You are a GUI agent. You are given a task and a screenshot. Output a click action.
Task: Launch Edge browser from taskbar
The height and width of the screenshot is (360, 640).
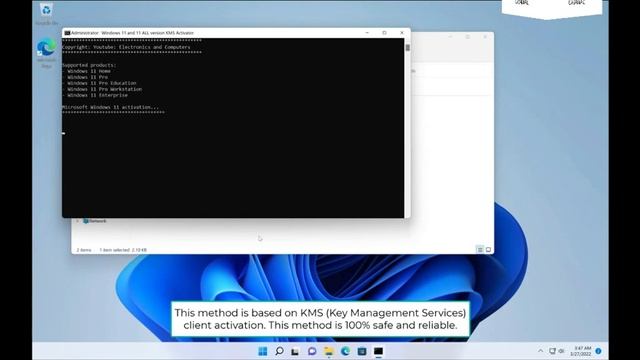point(345,351)
